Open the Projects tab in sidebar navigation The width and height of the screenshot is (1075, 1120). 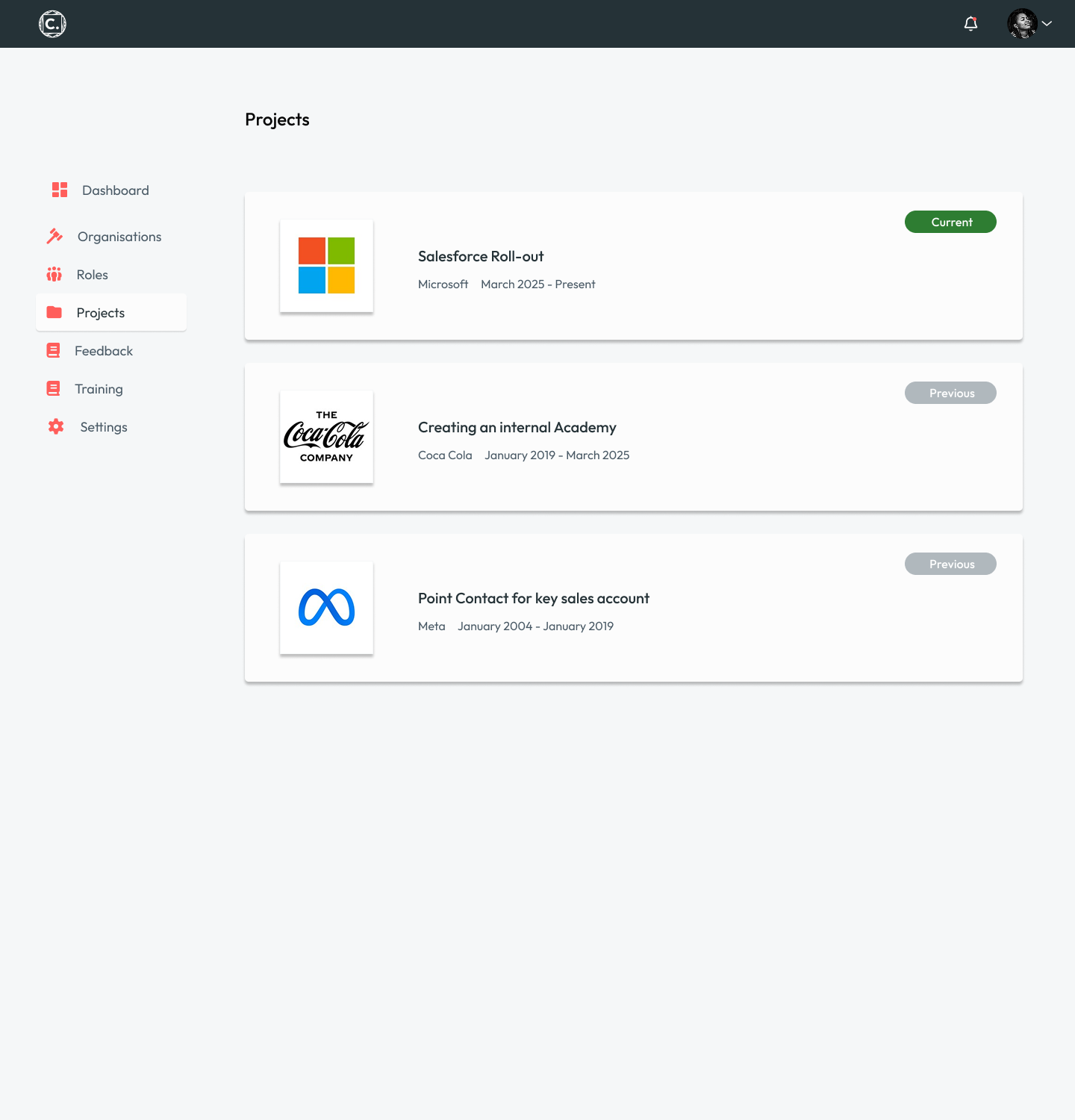click(x=100, y=312)
